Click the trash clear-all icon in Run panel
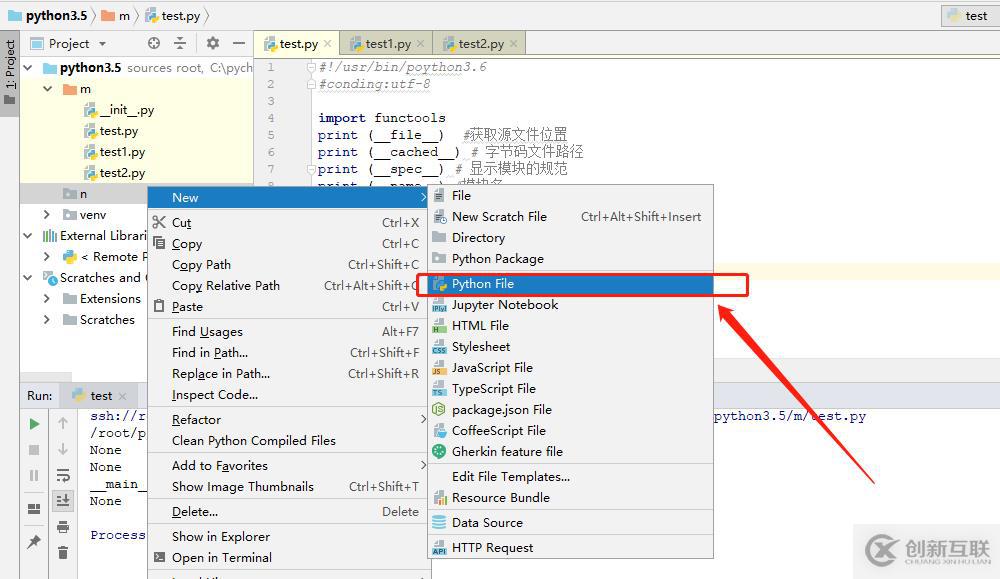1000x579 pixels. pyautogui.click(x=62, y=552)
